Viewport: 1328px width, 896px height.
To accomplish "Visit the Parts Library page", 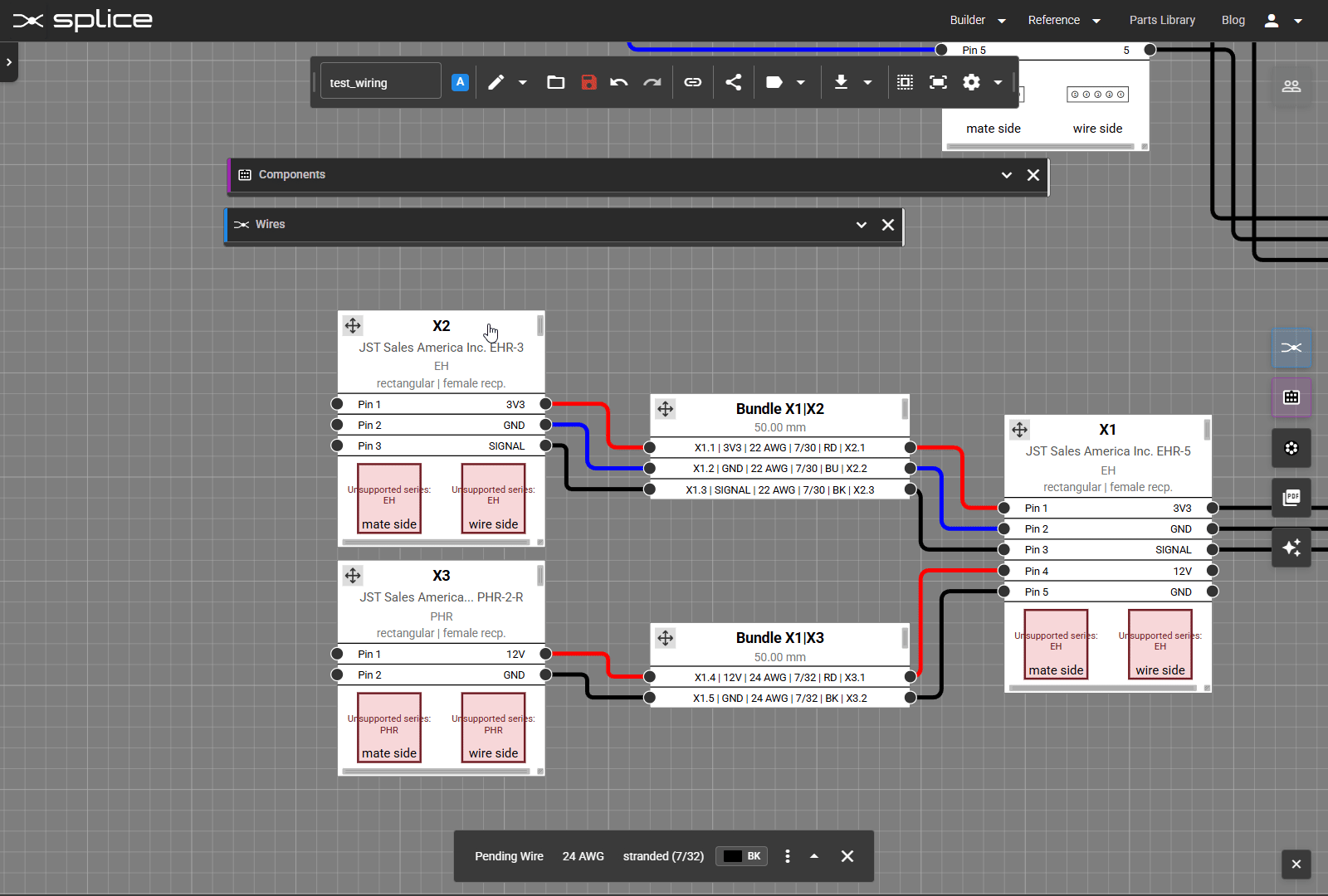I will coord(1162,20).
